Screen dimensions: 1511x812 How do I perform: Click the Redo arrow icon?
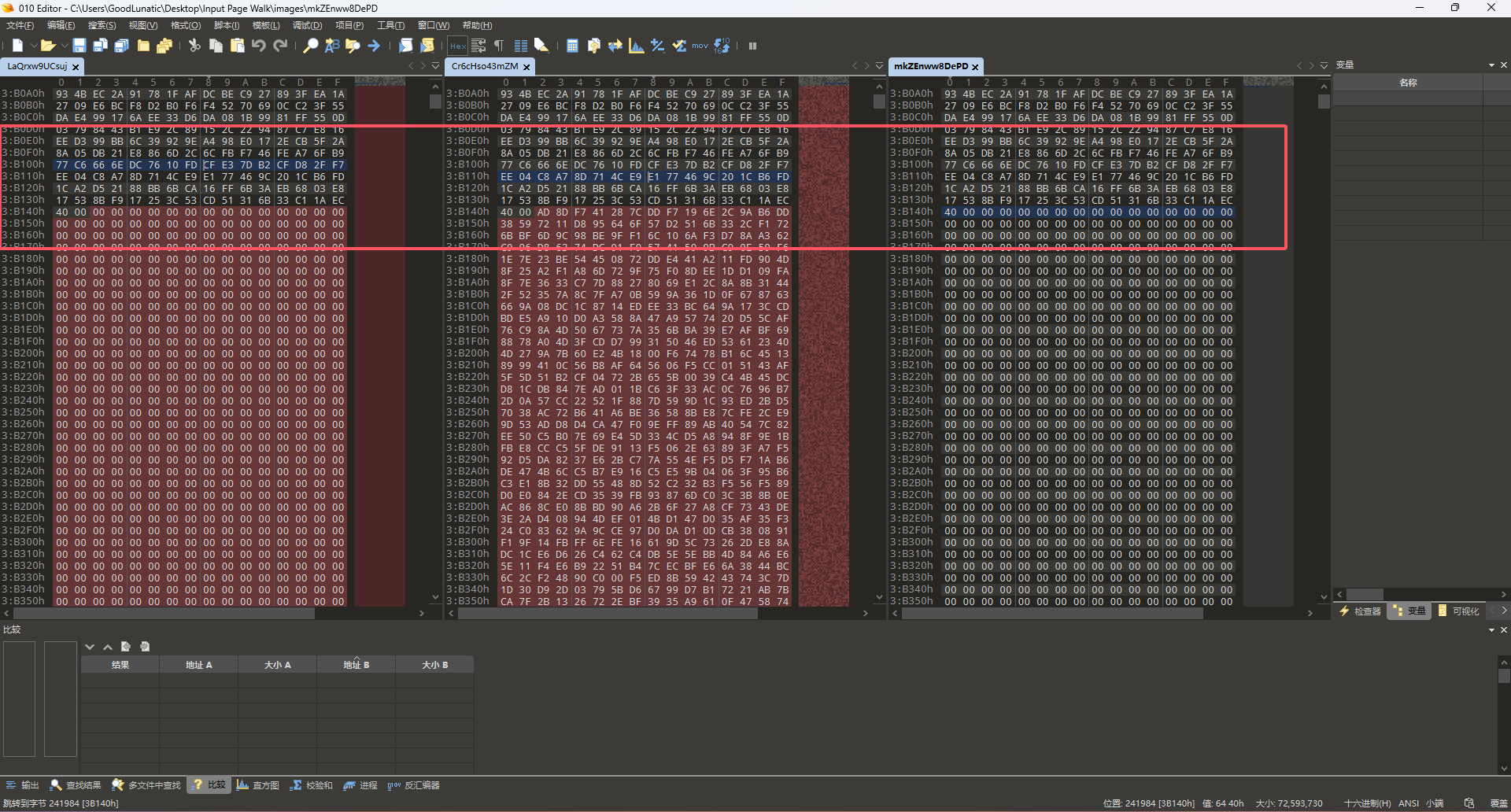tap(279, 46)
